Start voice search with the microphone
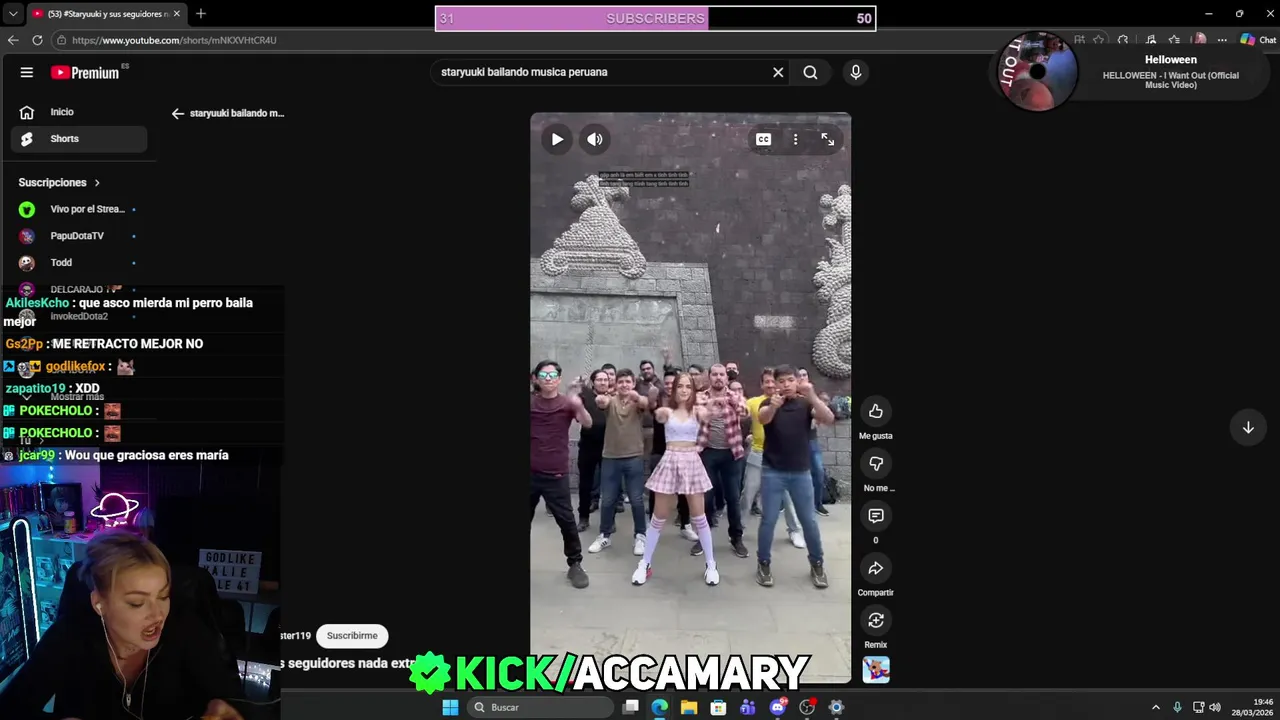This screenshot has height=720, width=1280. pyautogui.click(x=855, y=72)
